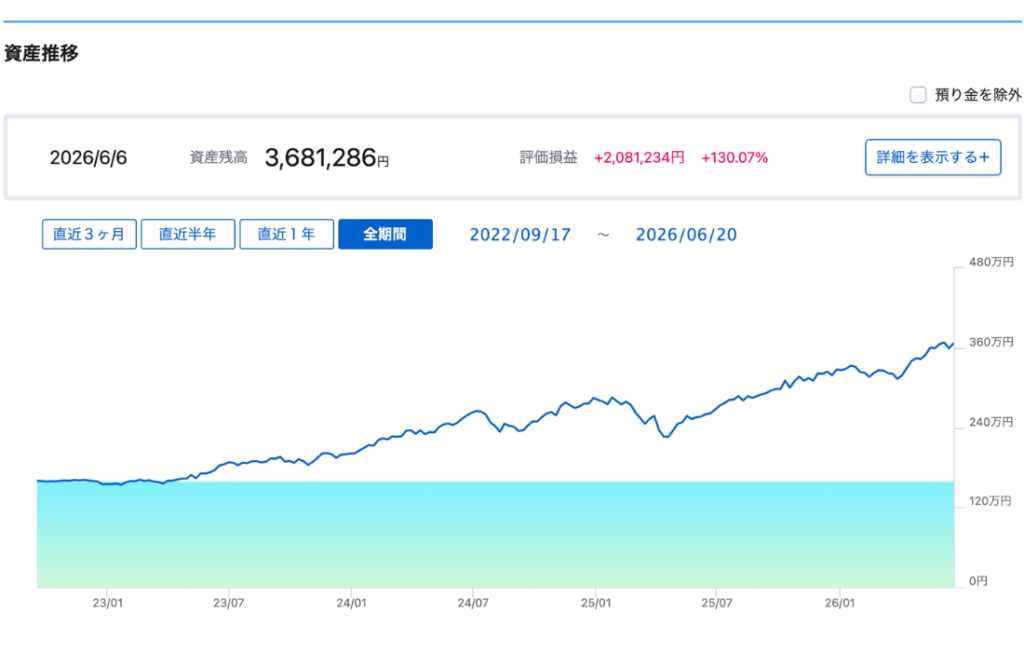1024x652 pixels.
Task: Click the 480万円 axis label
Action: (x=991, y=262)
